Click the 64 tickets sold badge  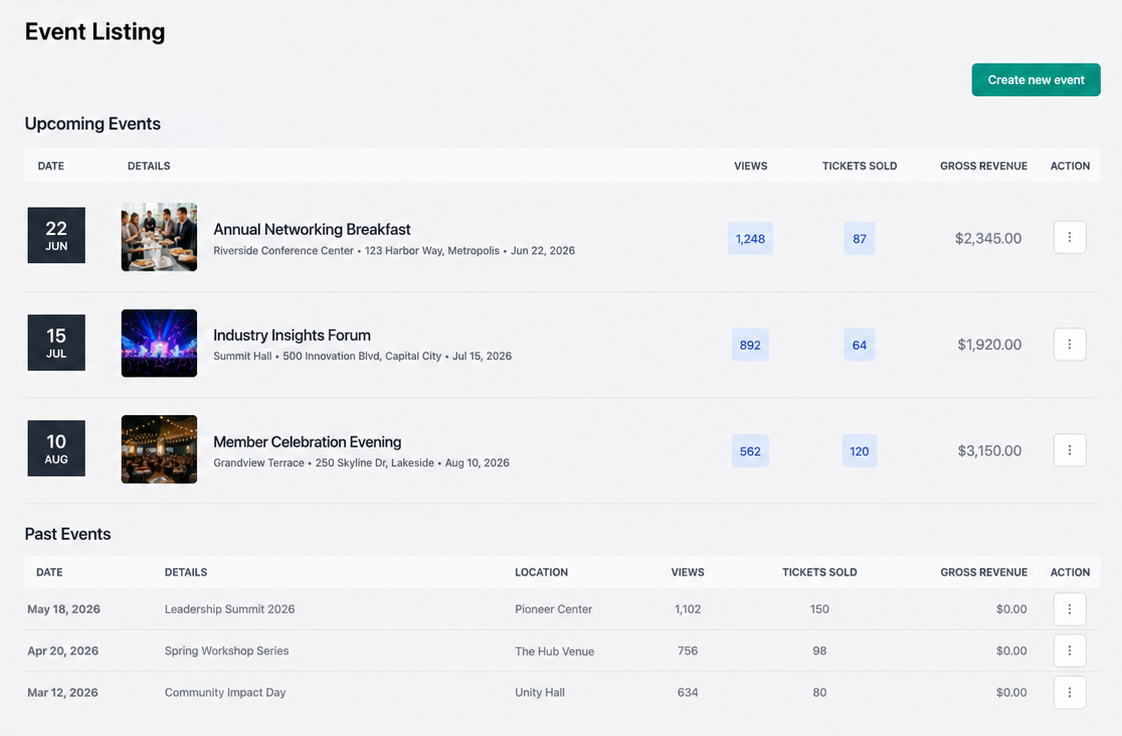pyautogui.click(x=859, y=345)
